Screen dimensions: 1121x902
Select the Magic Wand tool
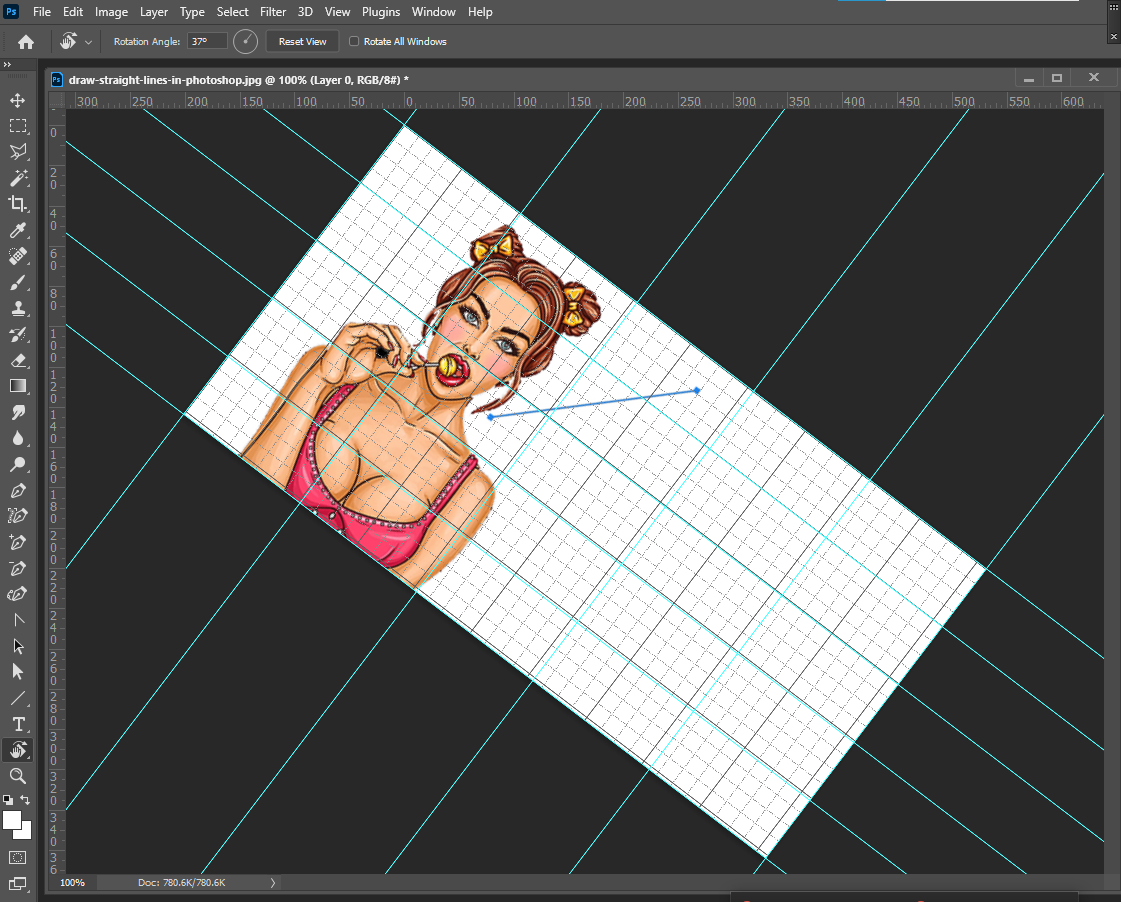18,178
